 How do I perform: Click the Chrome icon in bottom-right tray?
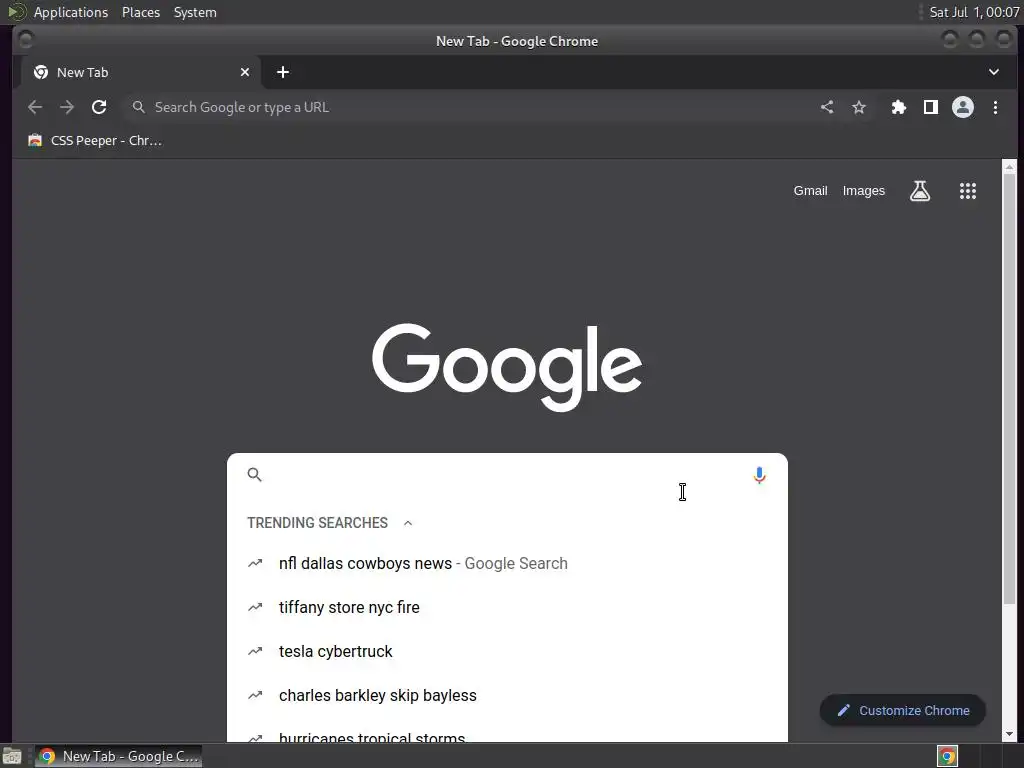click(948, 756)
